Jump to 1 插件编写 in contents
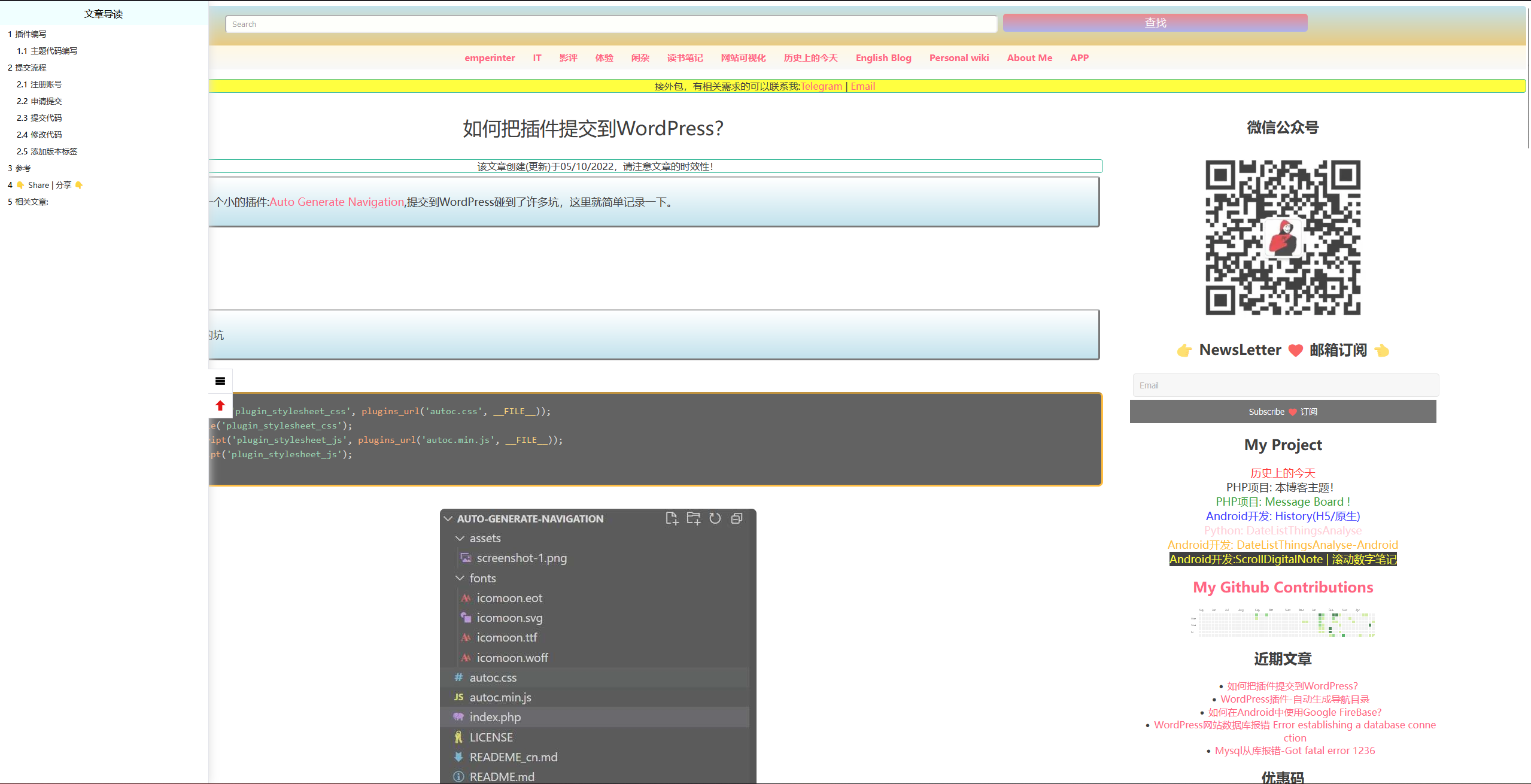Viewport: 1531px width, 784px height. tap(27, 34)
